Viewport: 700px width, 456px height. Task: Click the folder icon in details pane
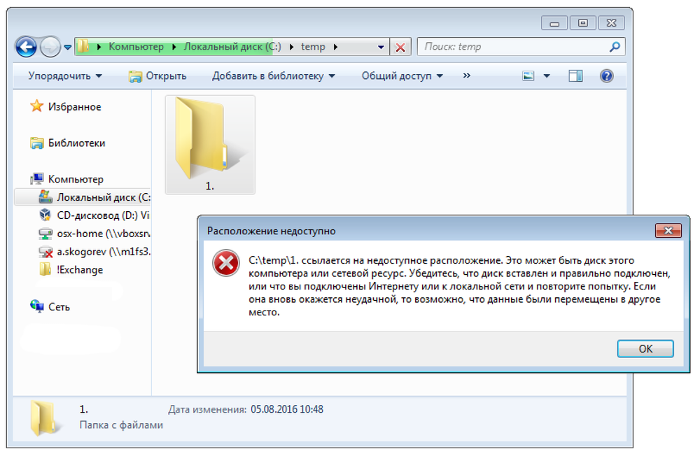click(44, 417)
